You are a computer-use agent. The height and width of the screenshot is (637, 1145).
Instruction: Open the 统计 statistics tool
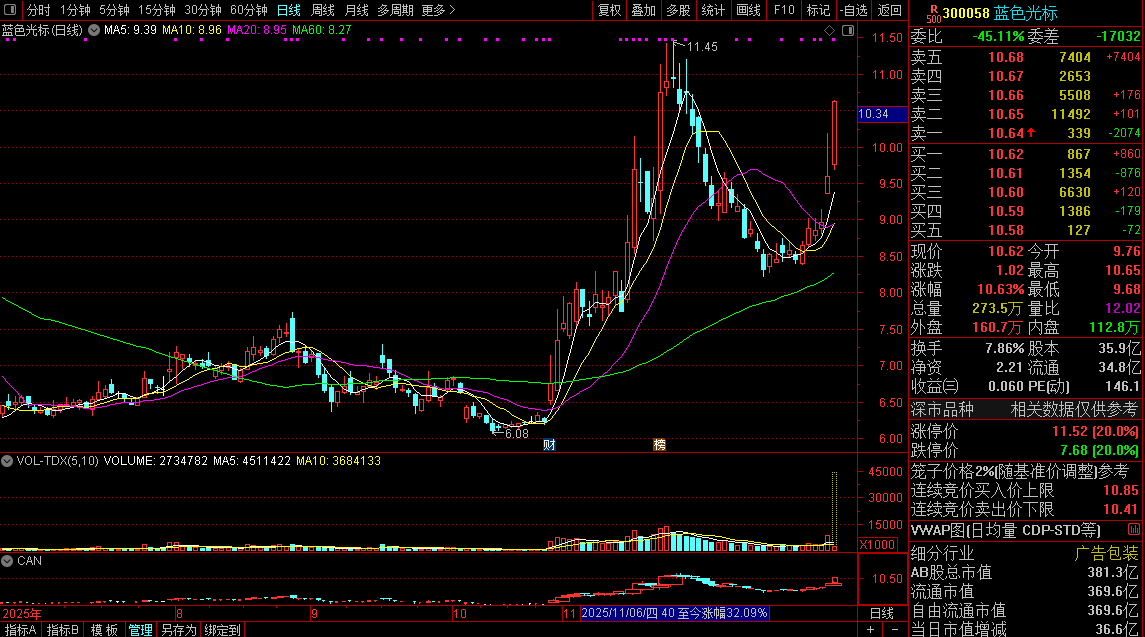713,10
